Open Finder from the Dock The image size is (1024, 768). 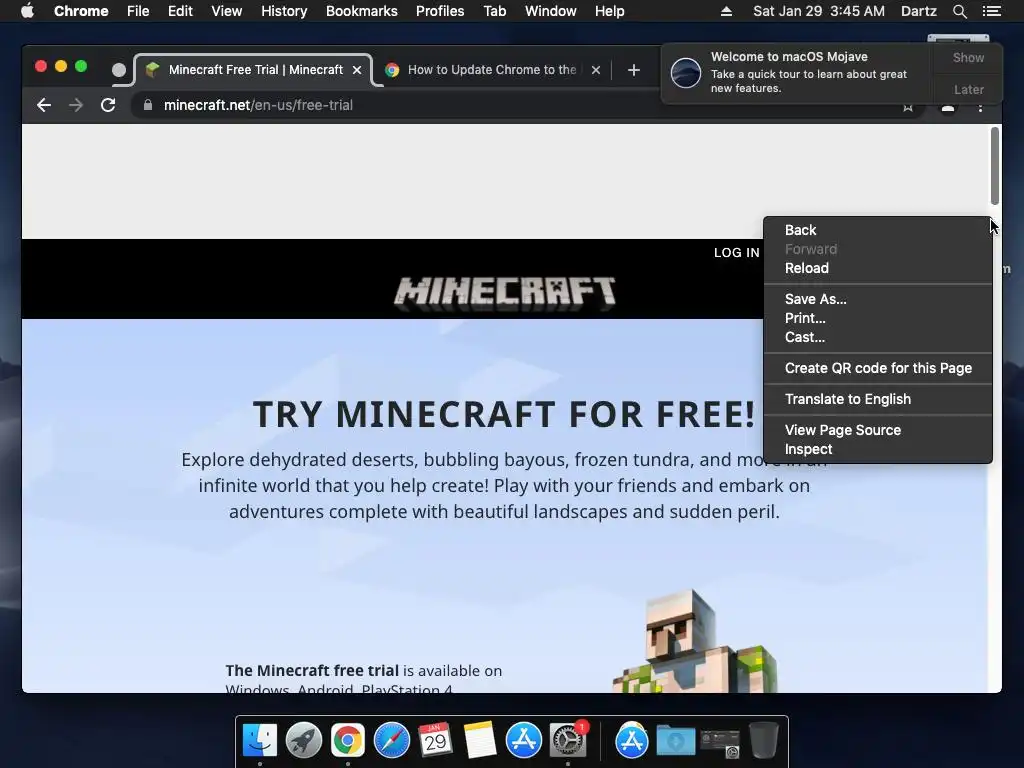(x=260, y=741)
